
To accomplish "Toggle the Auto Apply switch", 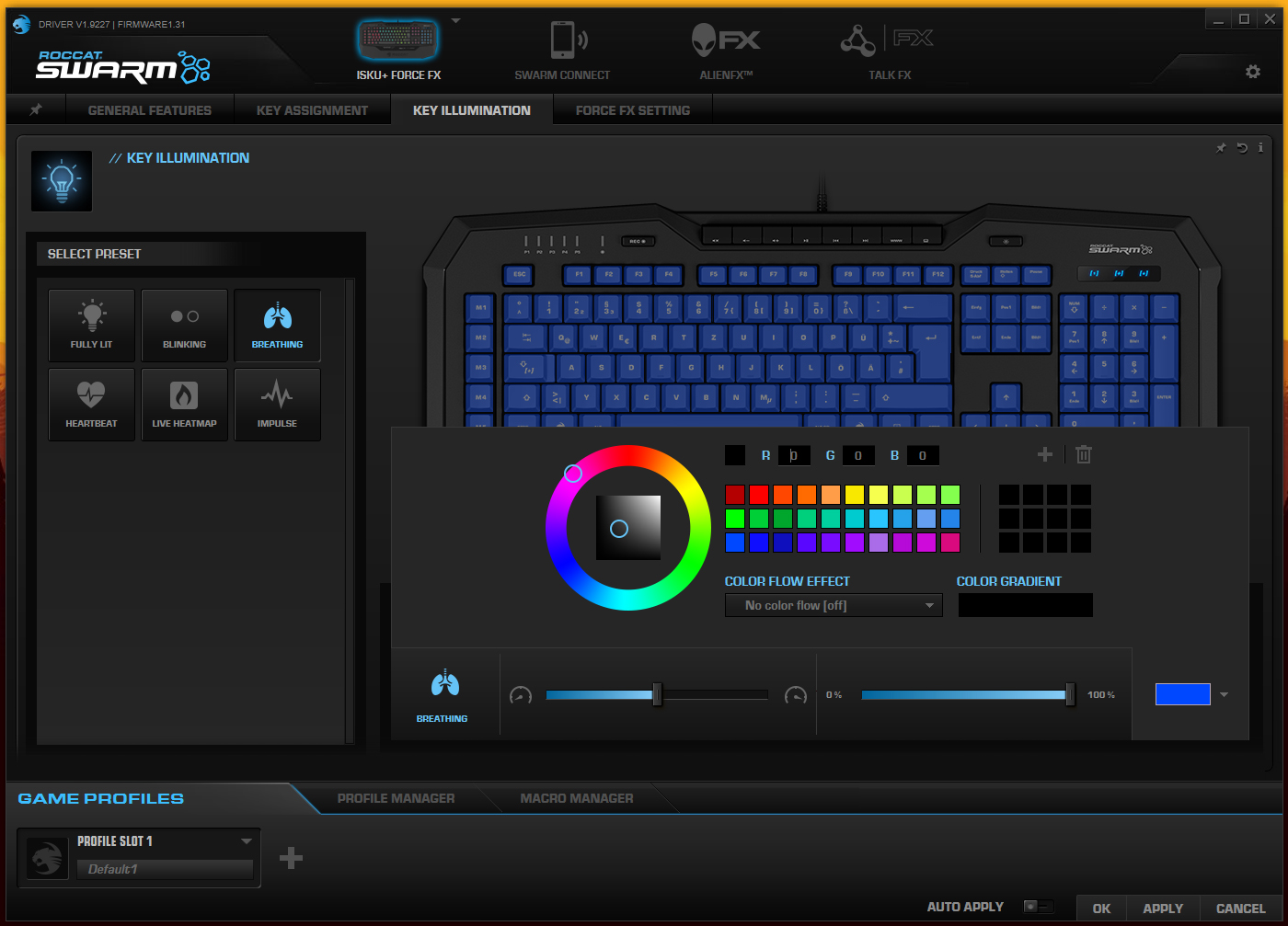I will click(x=1038, y=907).
